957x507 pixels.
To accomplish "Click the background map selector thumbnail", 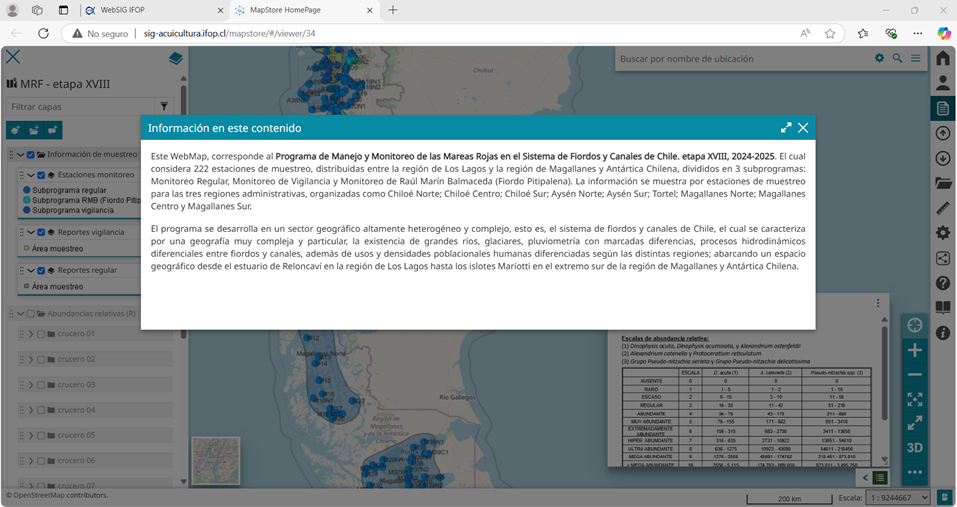I will [x=215, y=461].
